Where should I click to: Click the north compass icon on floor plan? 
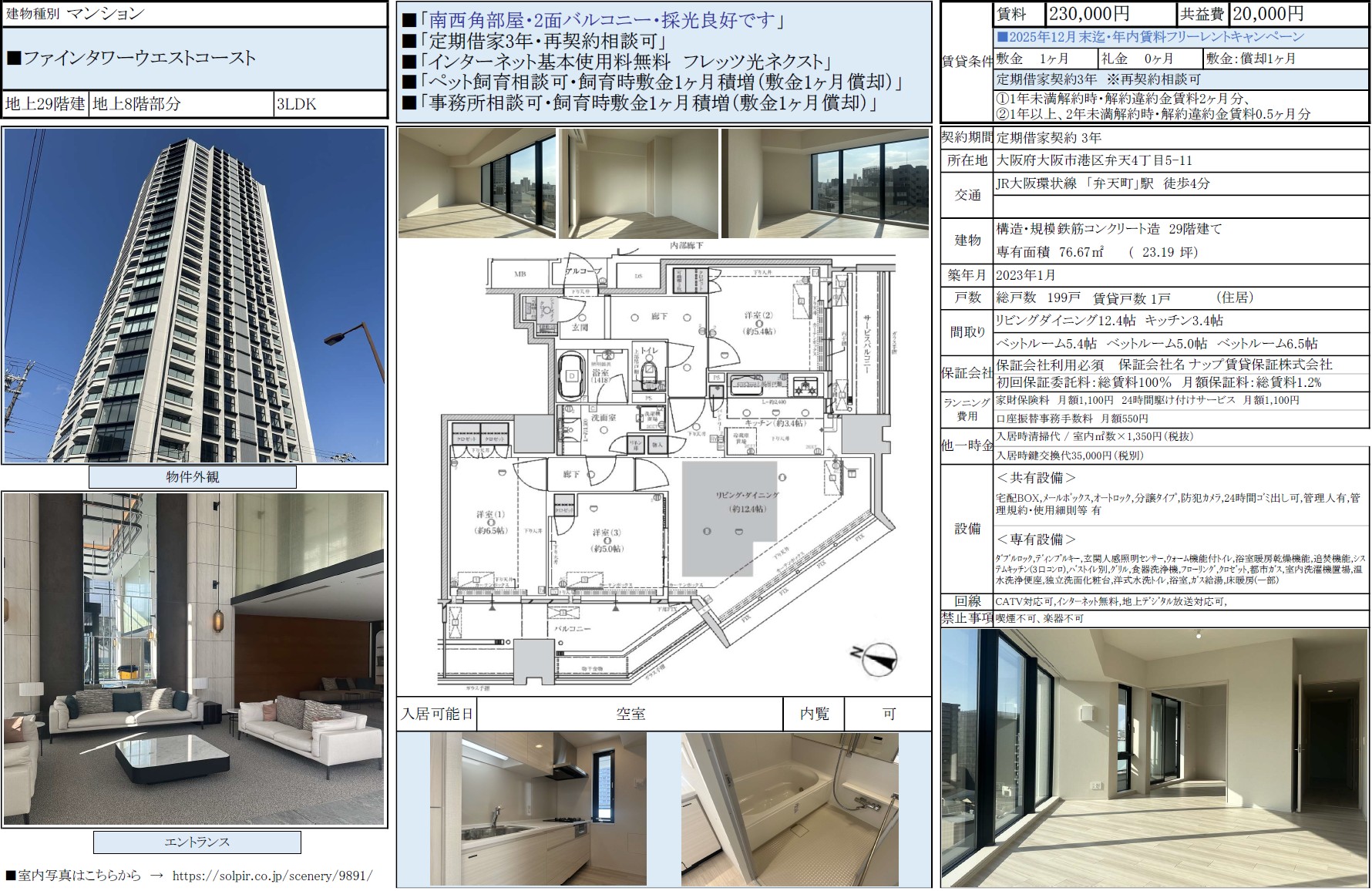[875, 657]
